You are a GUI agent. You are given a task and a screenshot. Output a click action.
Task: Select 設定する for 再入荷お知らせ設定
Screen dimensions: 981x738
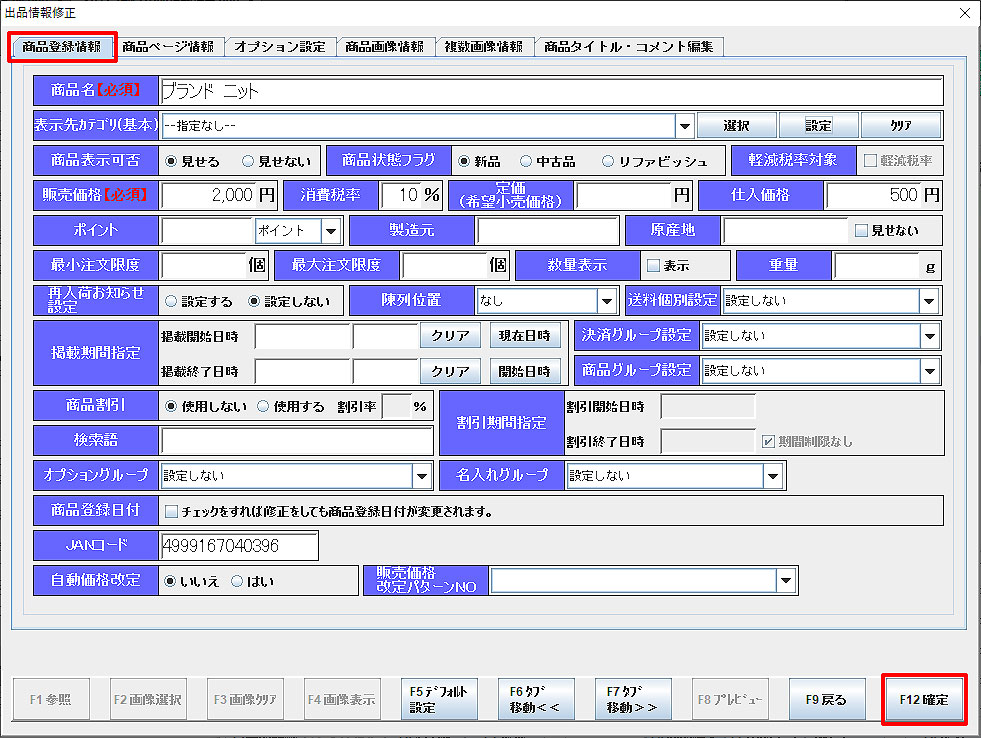click(172, 300)
